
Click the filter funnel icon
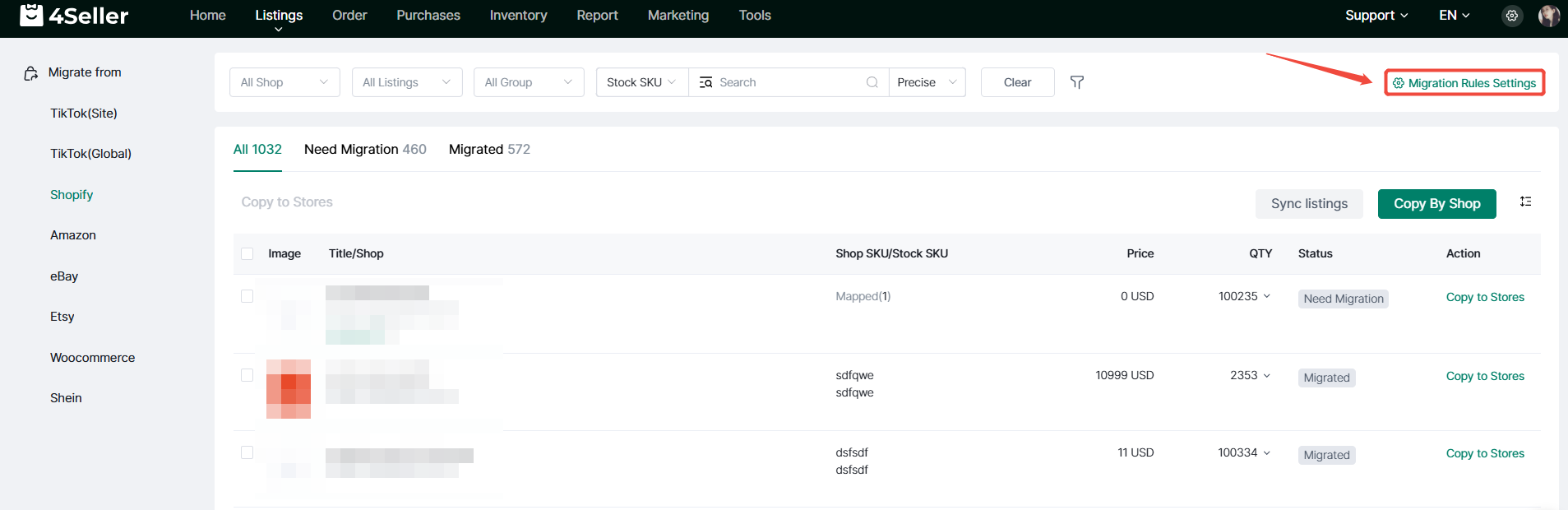(1076, 82)
